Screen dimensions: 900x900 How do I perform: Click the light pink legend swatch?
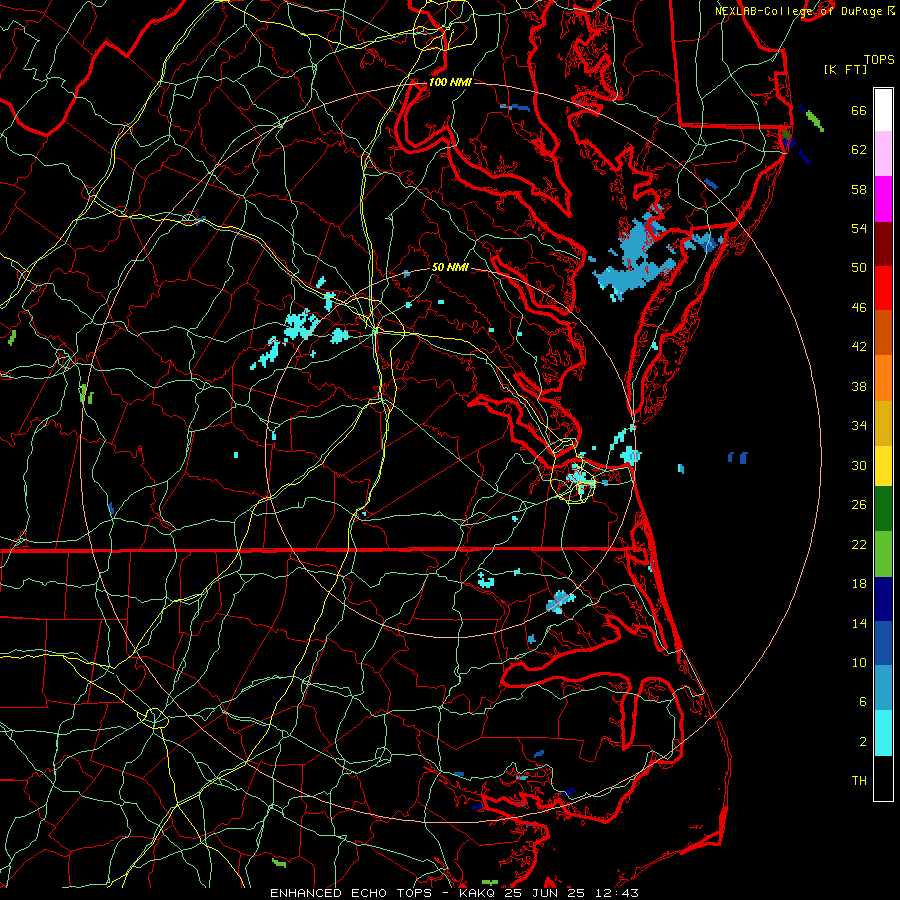click(883, 153)
